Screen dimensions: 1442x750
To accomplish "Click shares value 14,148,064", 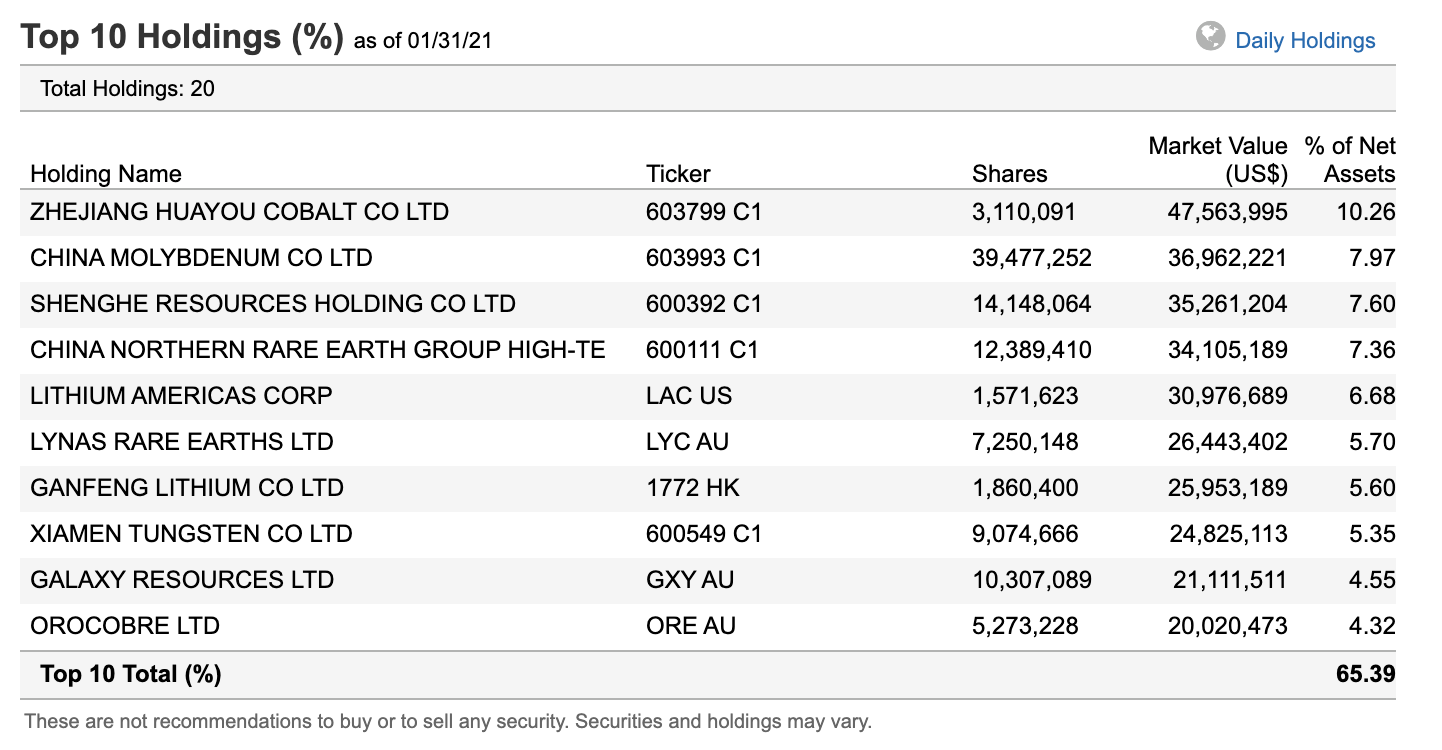I will pos(1032,304).
